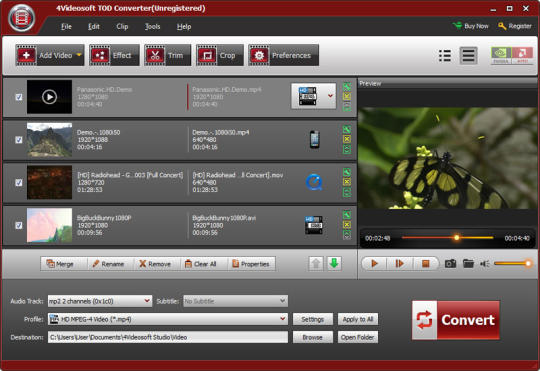
Task: Click the Convert button
Action: click(456, 320)
